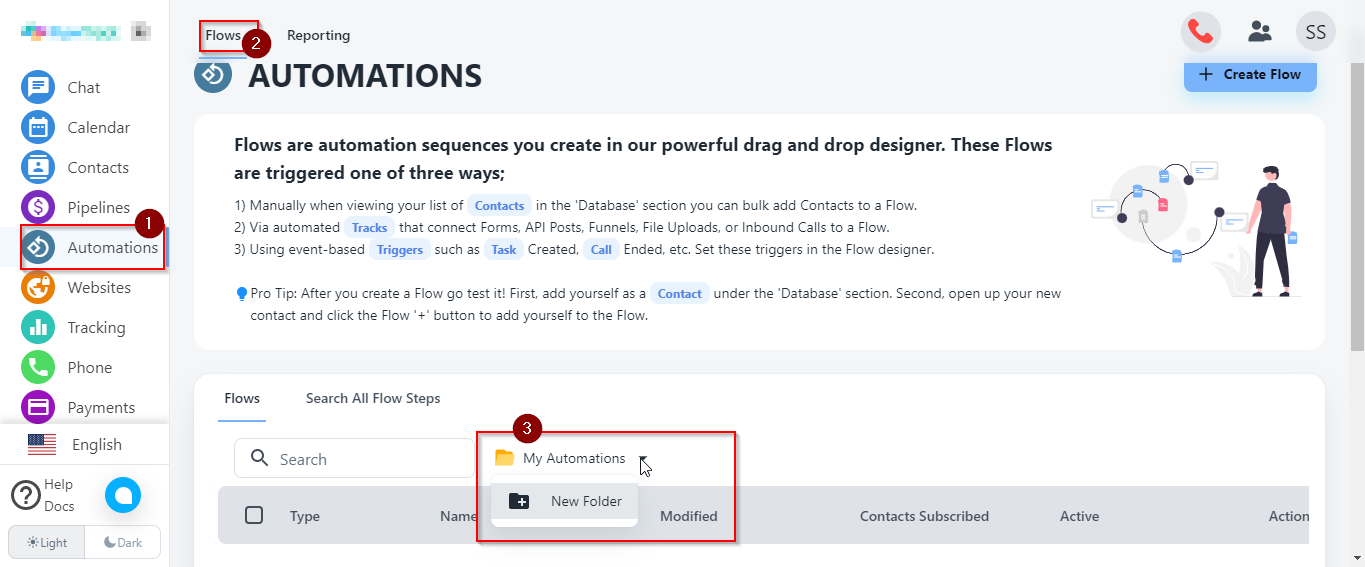
Task: Open the Contacts sidebar icon
Action: 38,167
